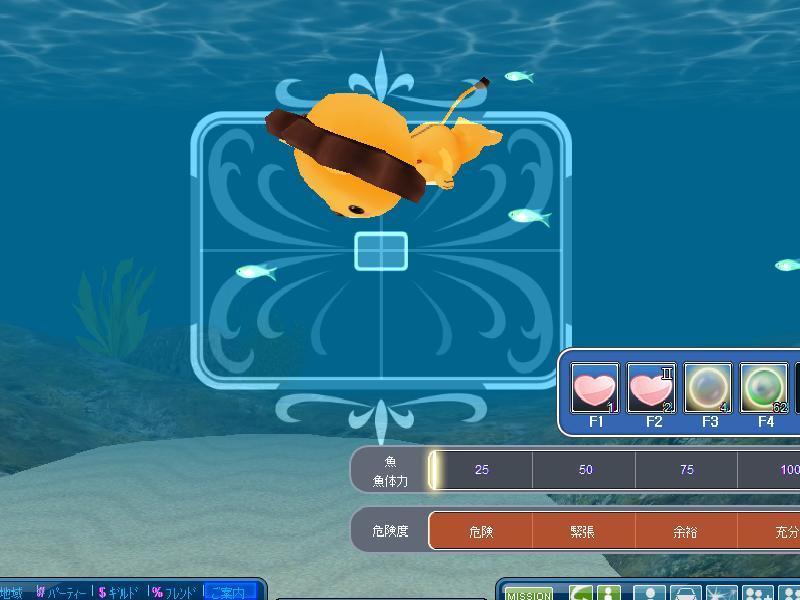
Task: Click the green person icon in bottom bar
Action: point(607,594)
